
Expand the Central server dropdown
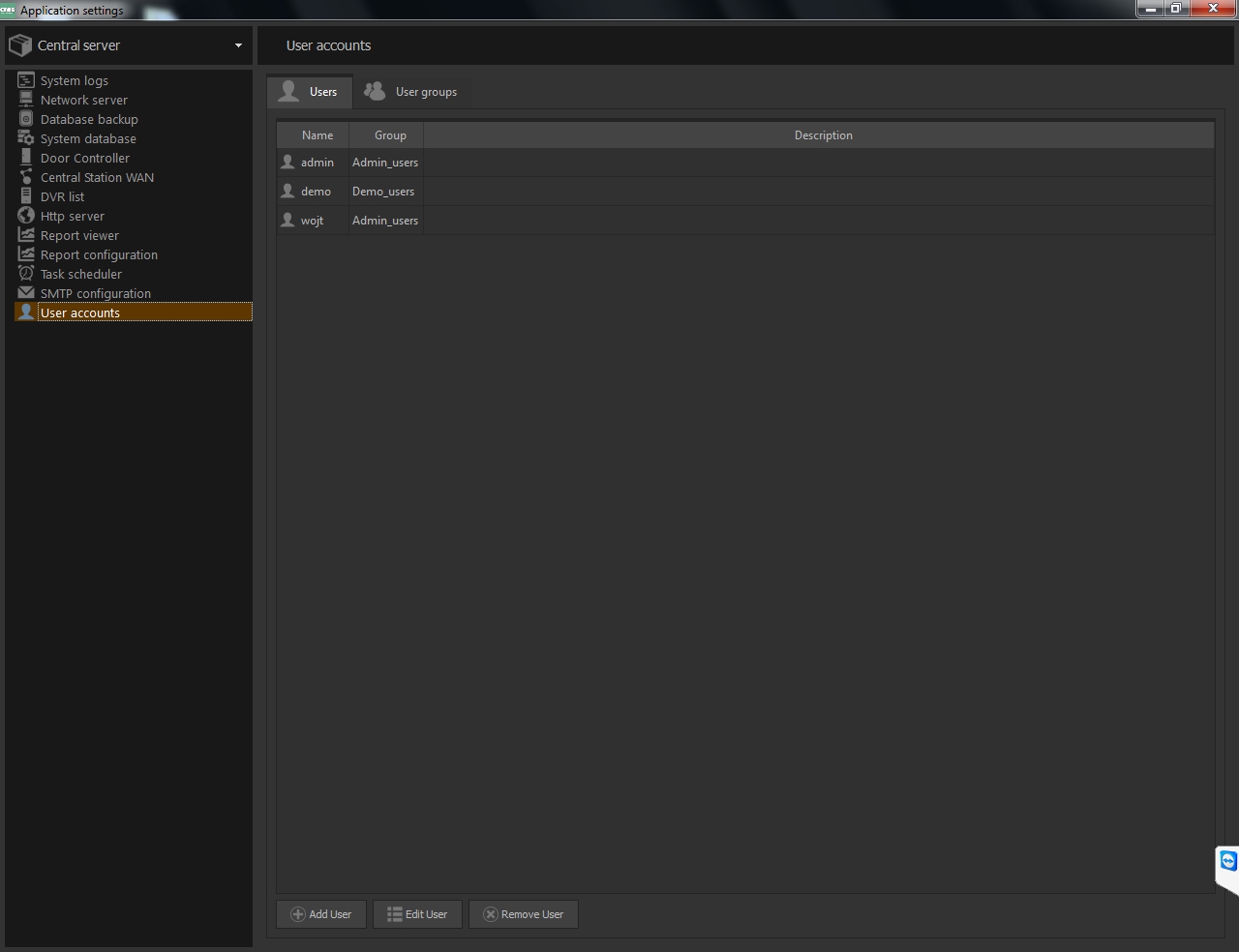238,45
